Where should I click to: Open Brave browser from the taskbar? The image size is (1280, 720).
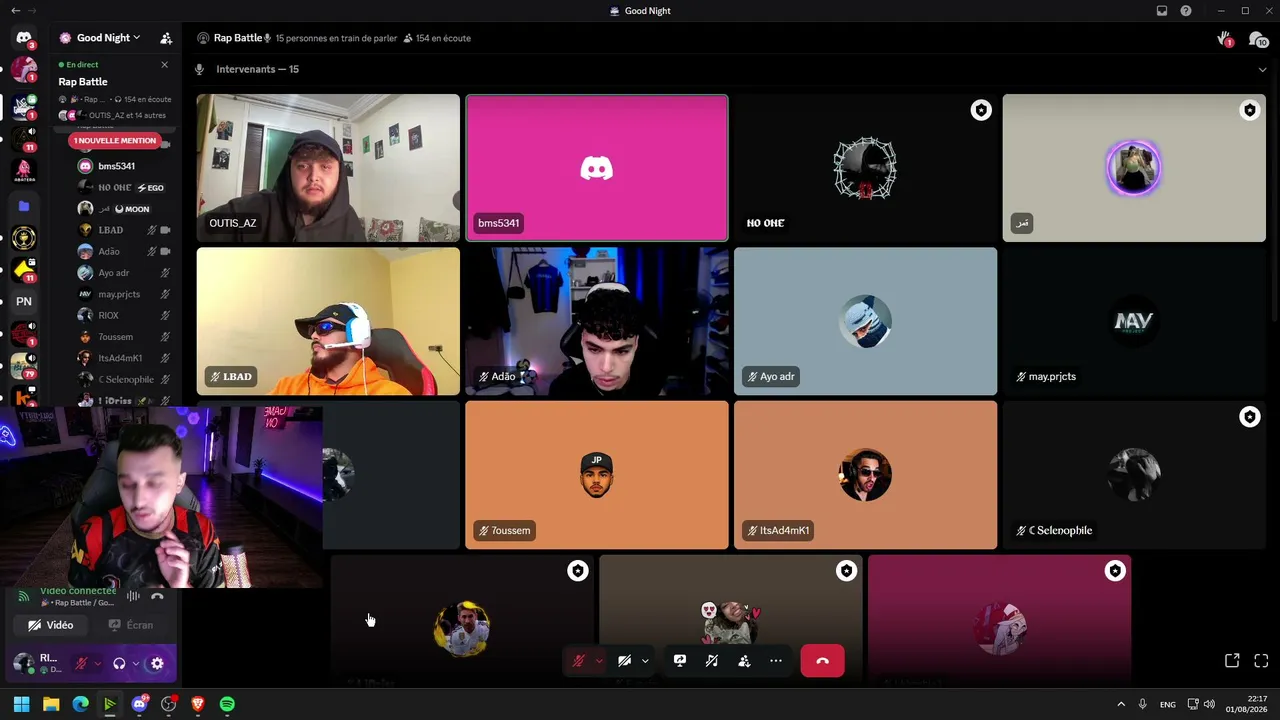click(x=198, y=704)
